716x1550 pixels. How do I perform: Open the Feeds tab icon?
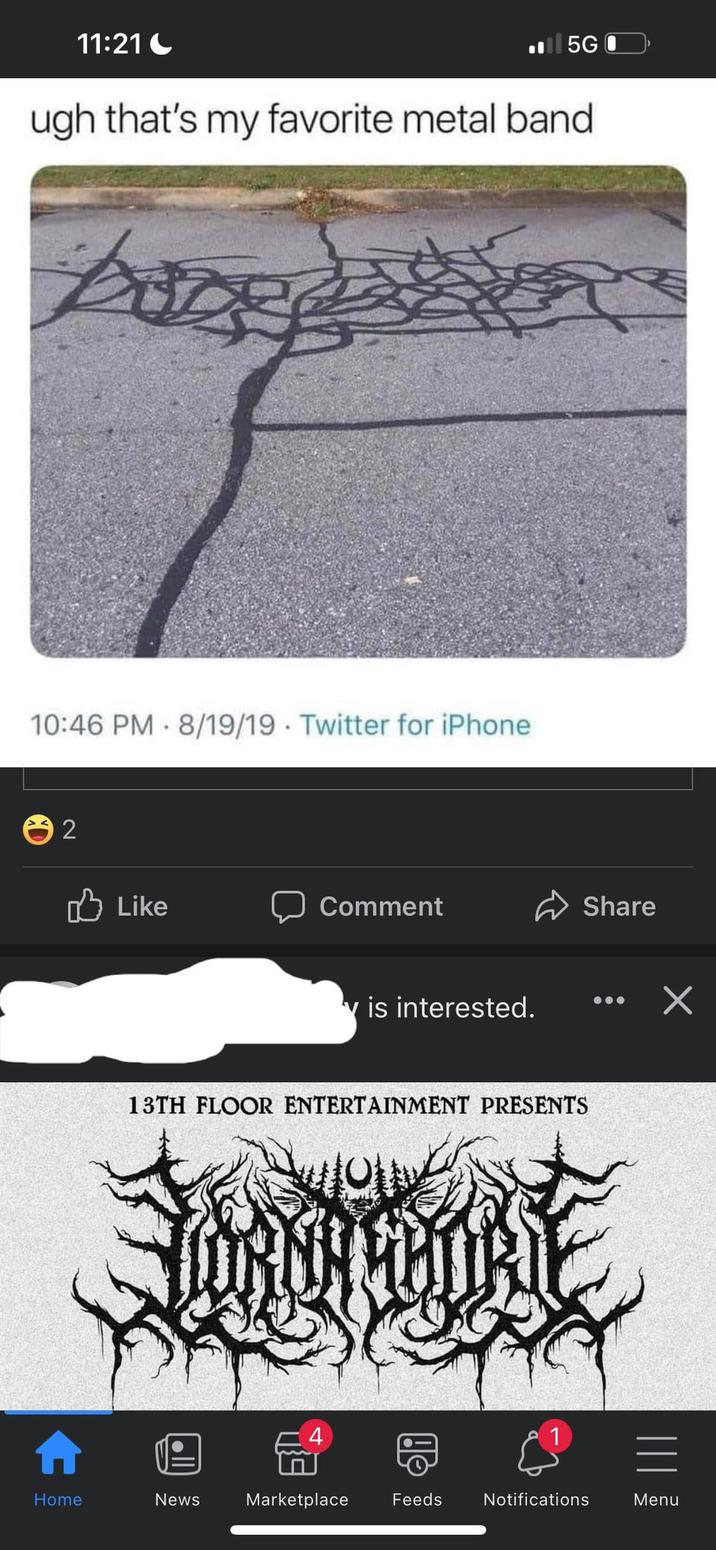point(417,1454)
